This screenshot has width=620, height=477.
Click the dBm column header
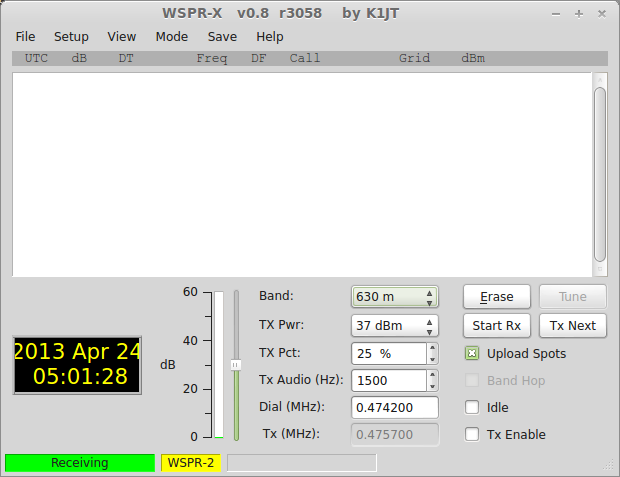click(473, 58)
